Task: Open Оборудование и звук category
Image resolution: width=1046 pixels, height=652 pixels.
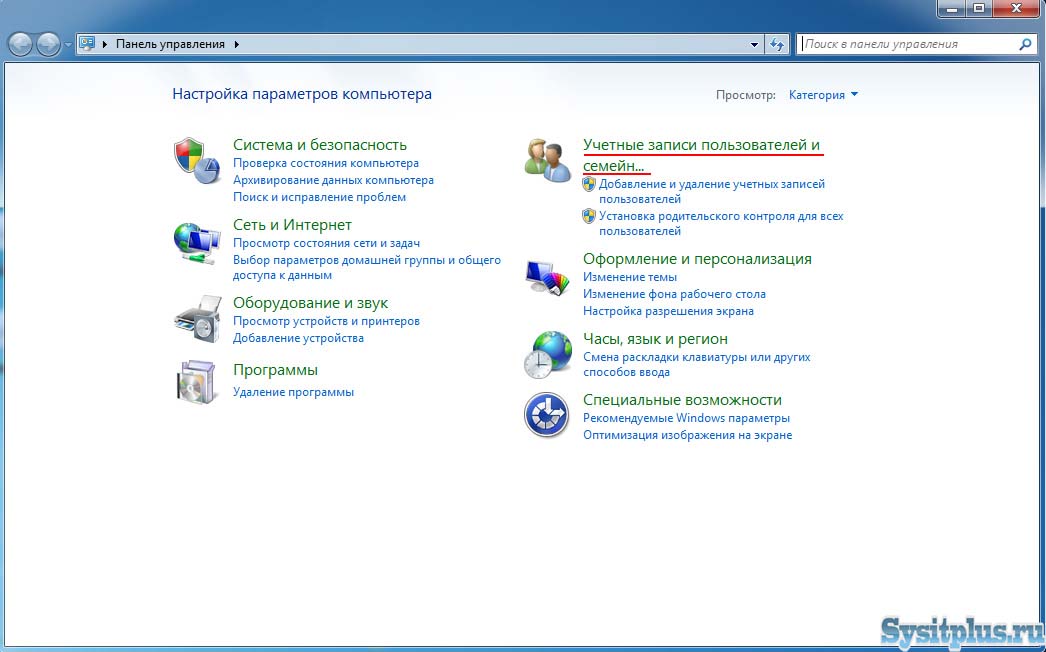Action: tap(310, 303)
